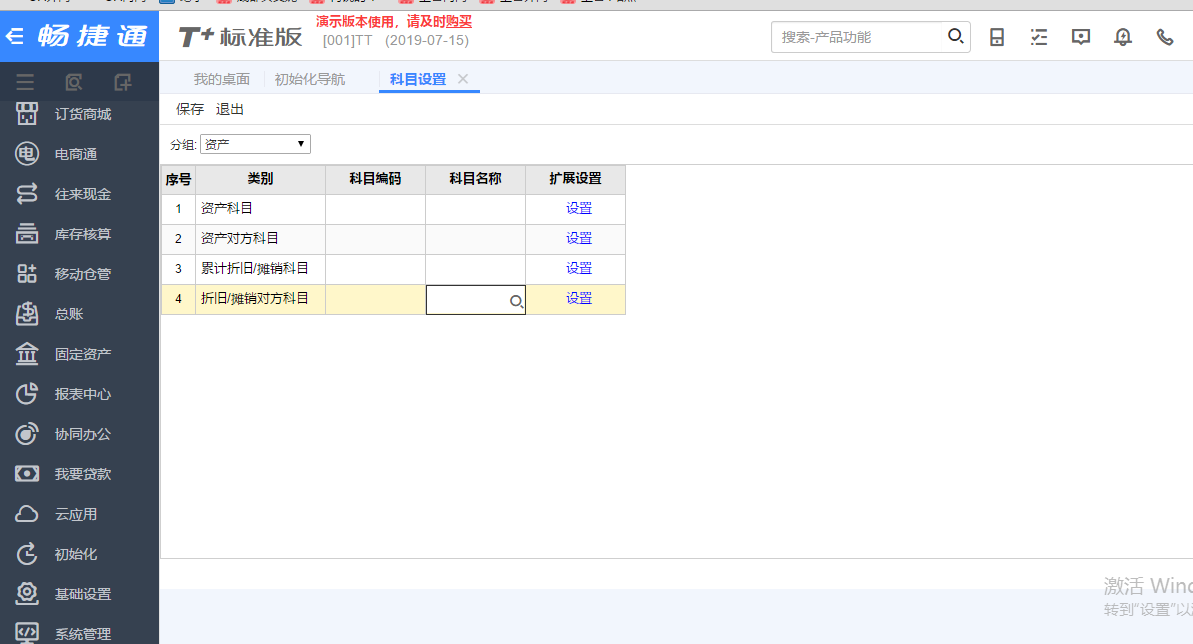Open 订货商城 store icon

coord(27,114)
